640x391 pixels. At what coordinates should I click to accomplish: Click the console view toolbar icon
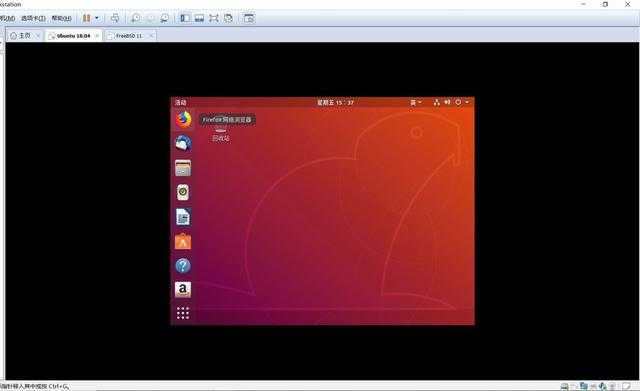(249, 18)
